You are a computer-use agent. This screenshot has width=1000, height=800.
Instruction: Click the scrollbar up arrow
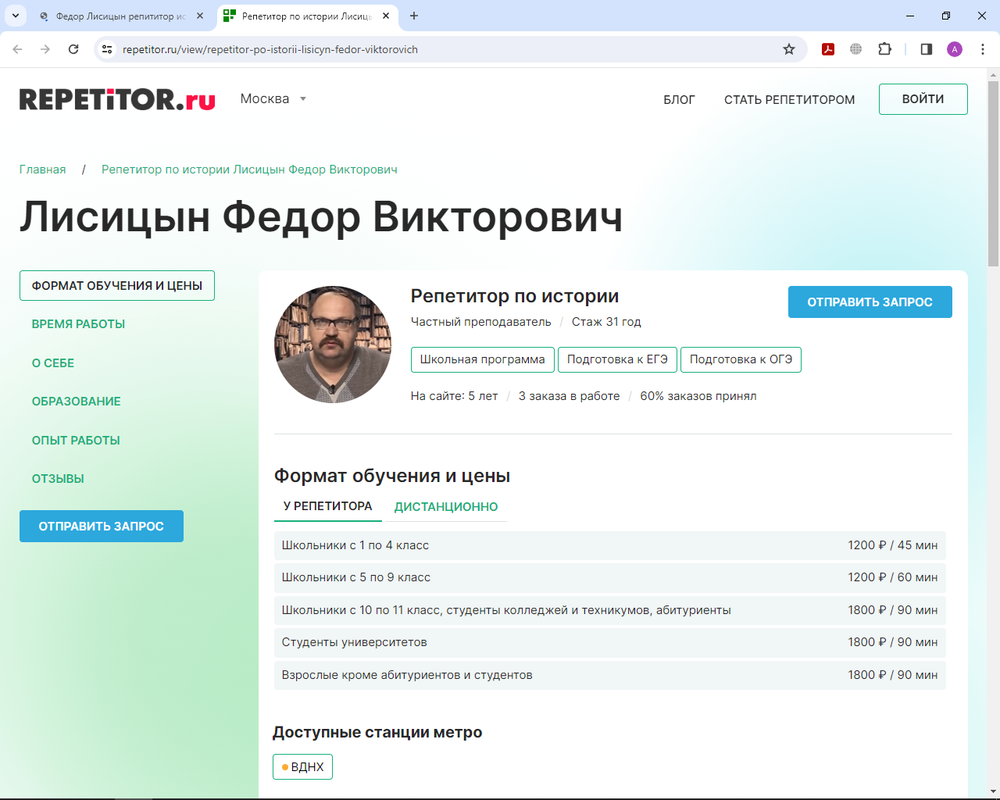tap(994, 75)
